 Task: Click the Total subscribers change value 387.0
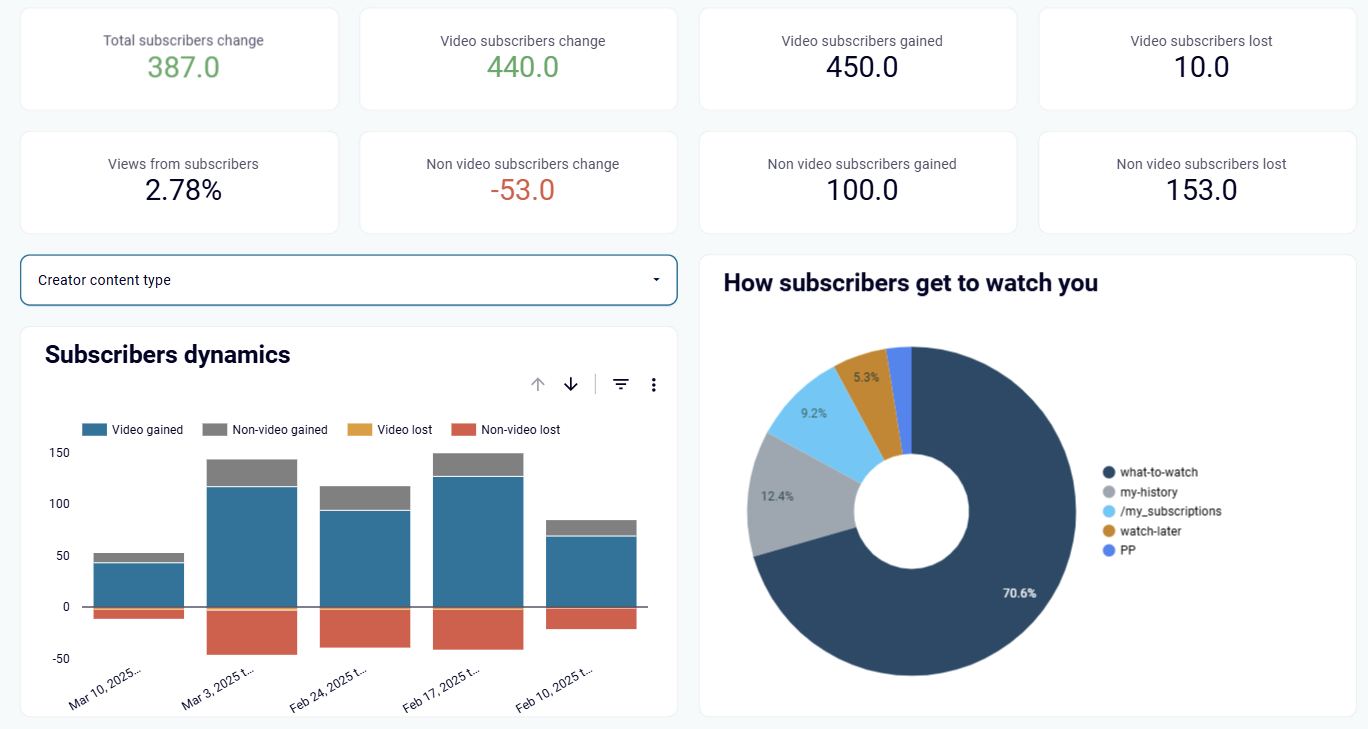tap(183, 68)
